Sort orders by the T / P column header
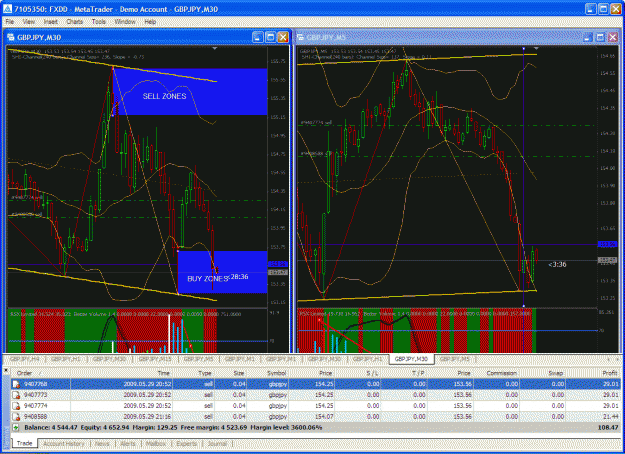Screen dimensions: 625x454 pos(403,373)
